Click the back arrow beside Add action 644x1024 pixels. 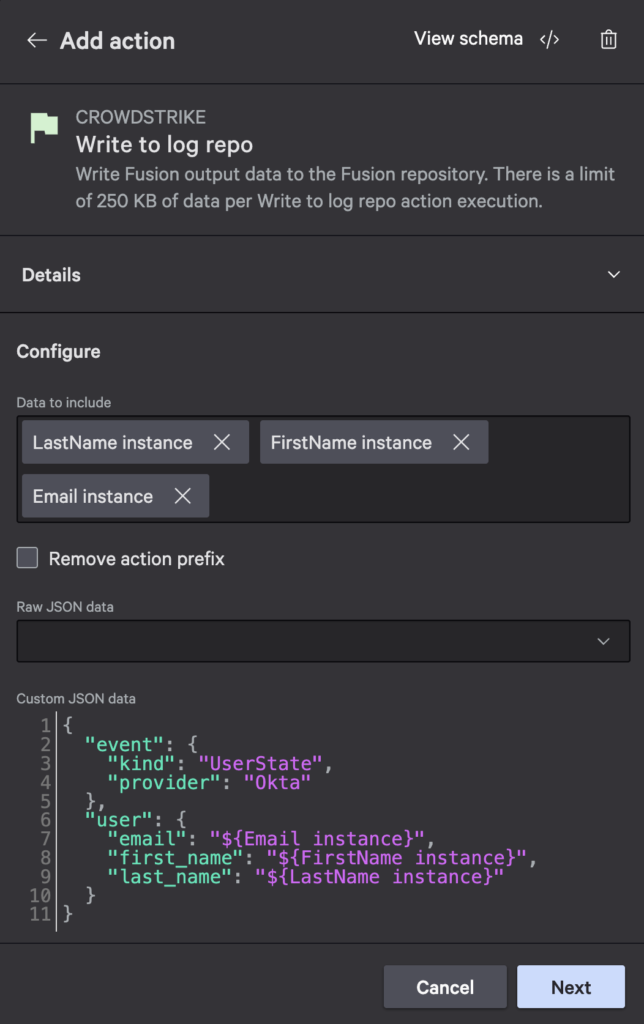click(x=37, y=41)
